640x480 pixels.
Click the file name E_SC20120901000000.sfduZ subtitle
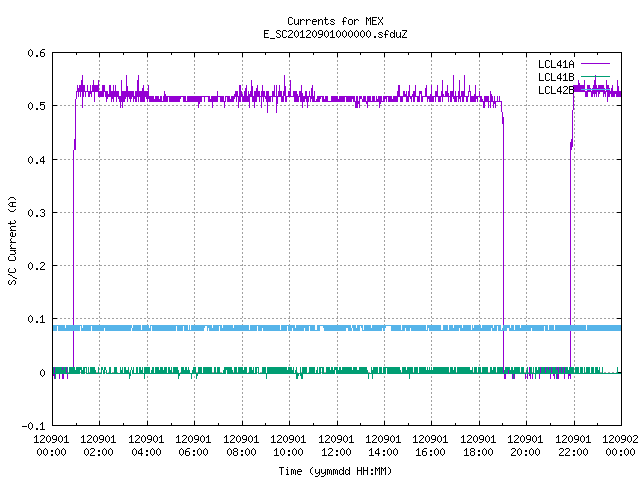tap(335, 34)
